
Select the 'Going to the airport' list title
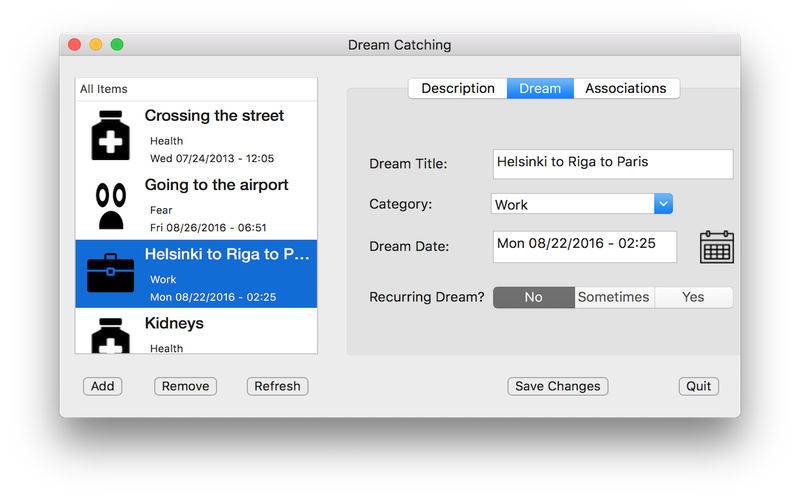(216, 185)
